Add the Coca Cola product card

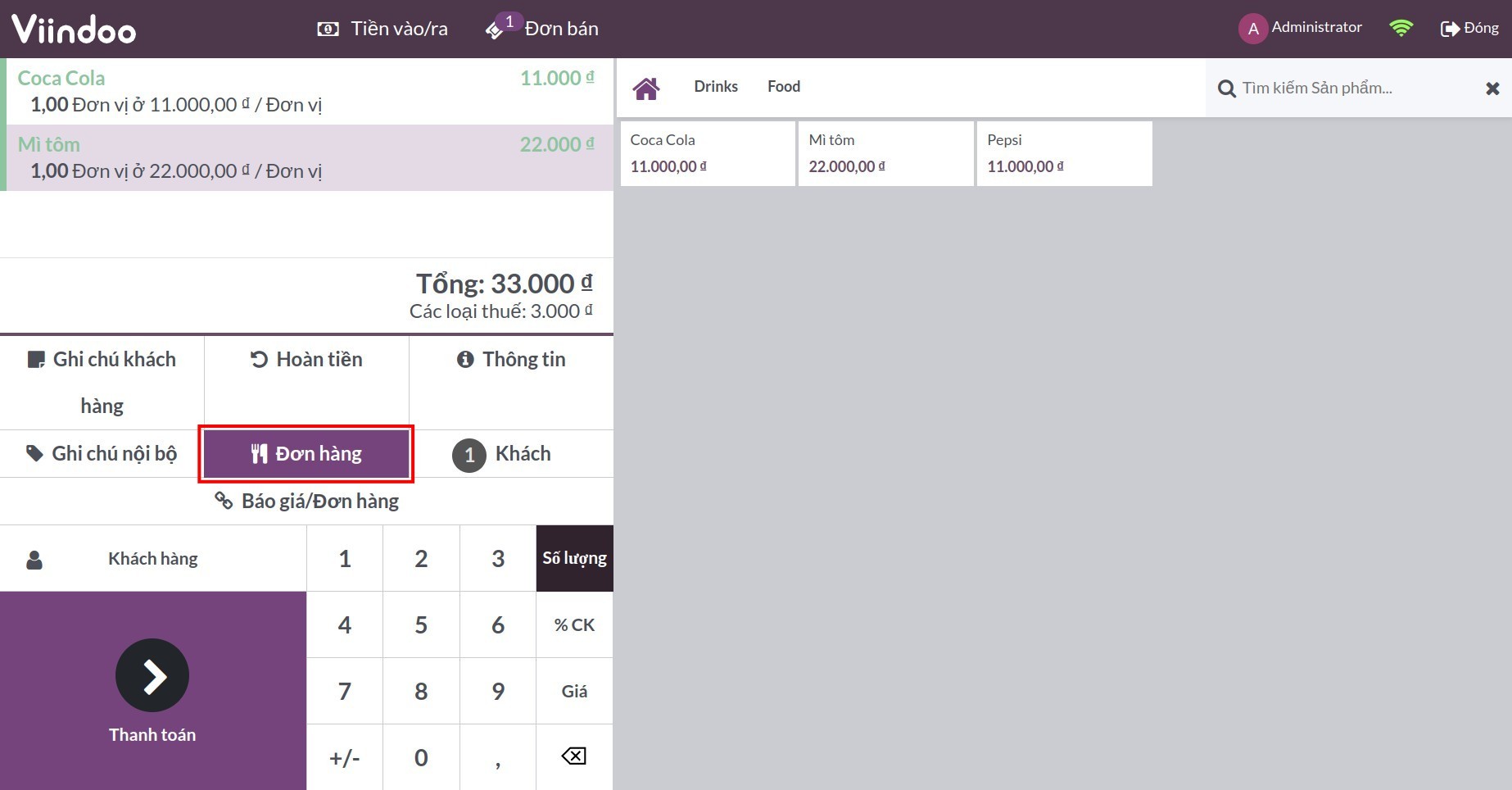pos(708,153)
